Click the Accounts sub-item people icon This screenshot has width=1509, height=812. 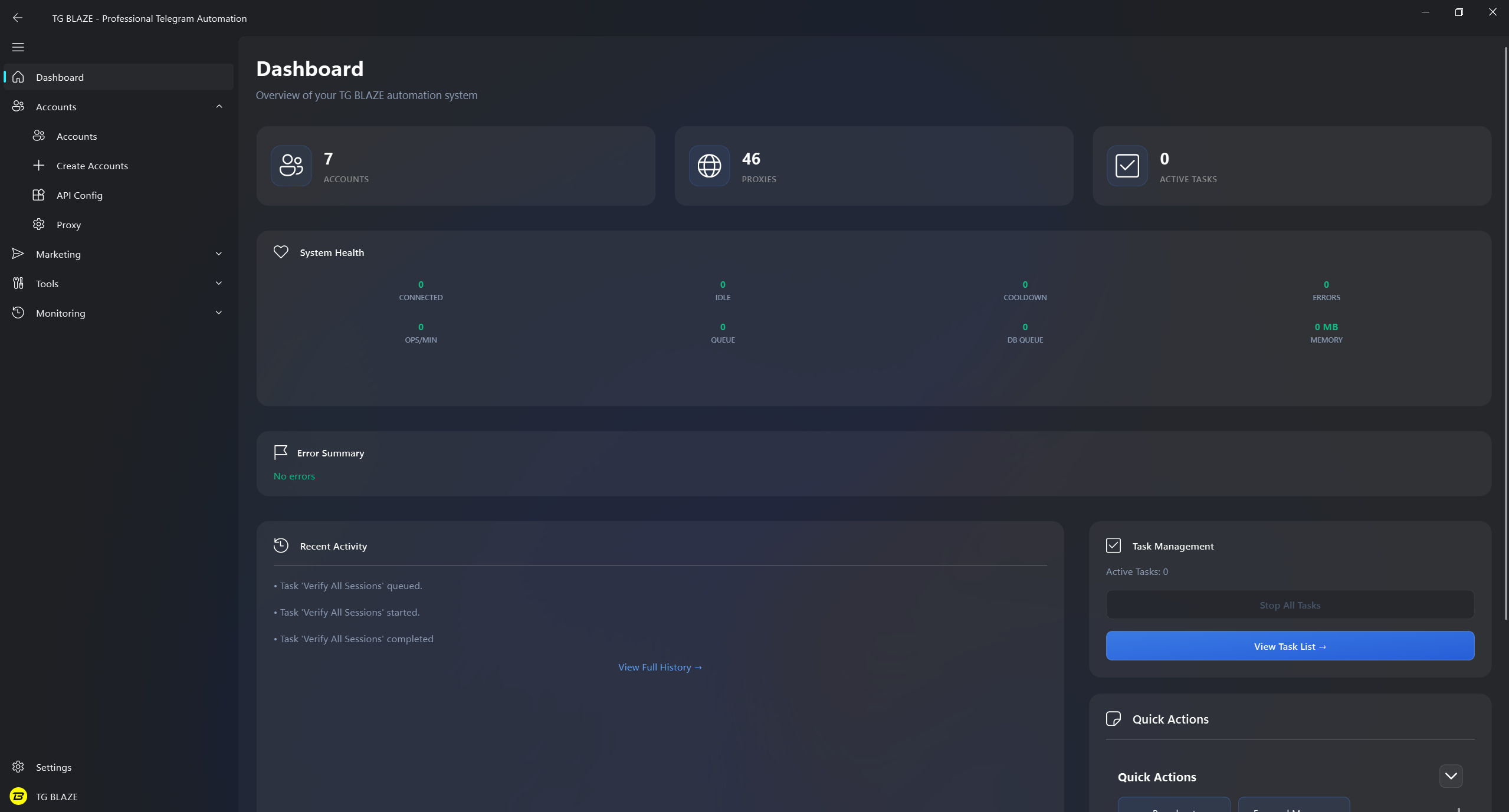(39, 136)
